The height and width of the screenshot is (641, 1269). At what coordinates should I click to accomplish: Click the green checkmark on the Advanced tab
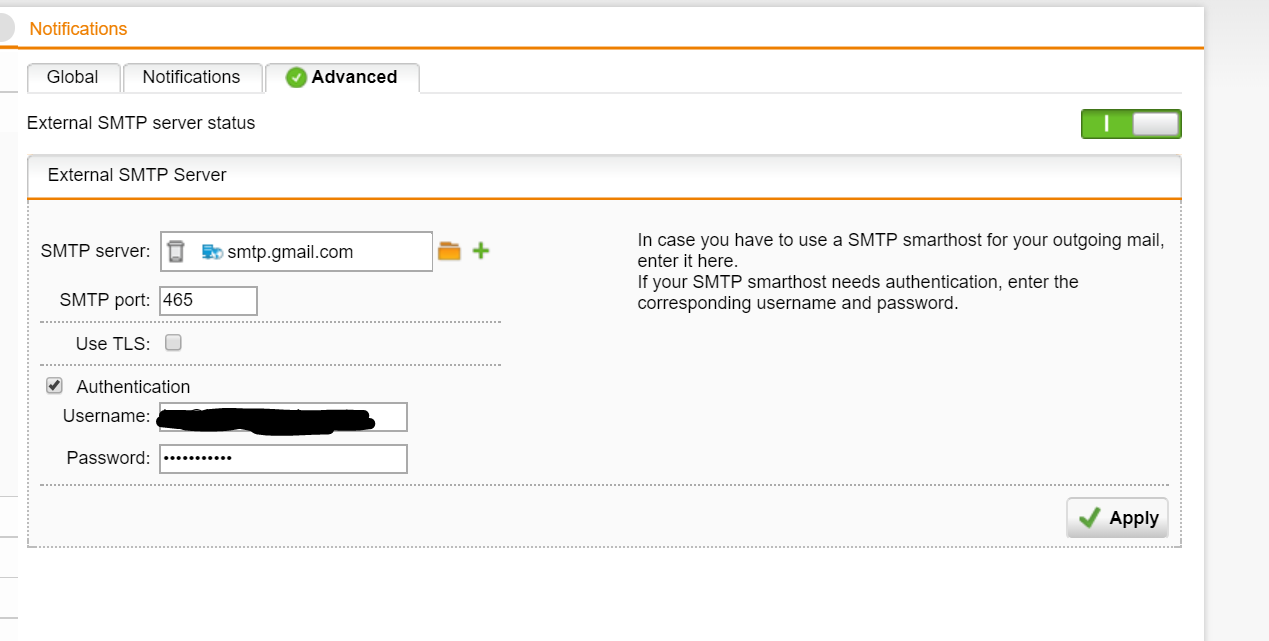pyautogui.click(x=296, y=77)
